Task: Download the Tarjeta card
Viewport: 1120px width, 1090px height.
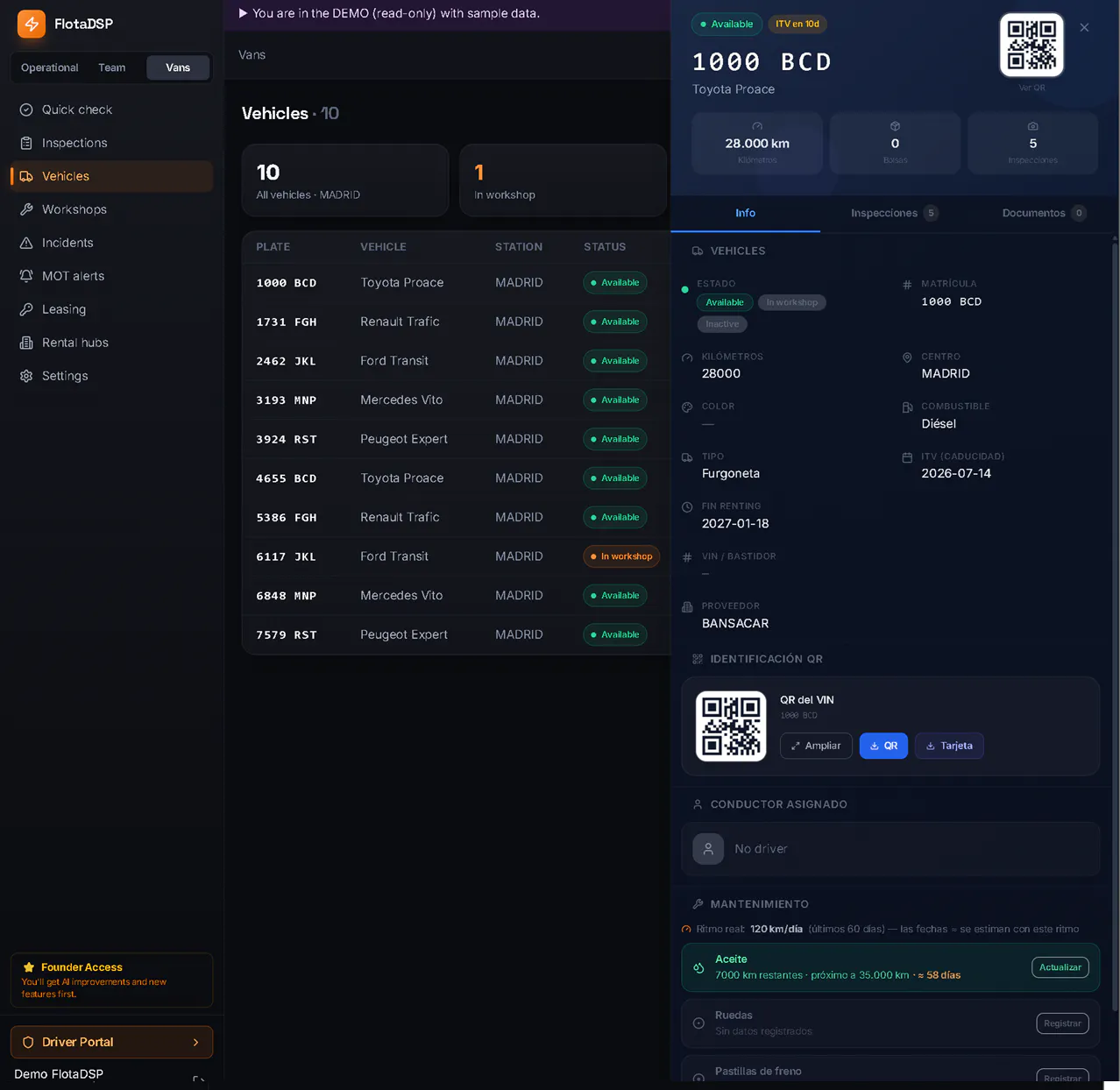Action: click(949, 746)
